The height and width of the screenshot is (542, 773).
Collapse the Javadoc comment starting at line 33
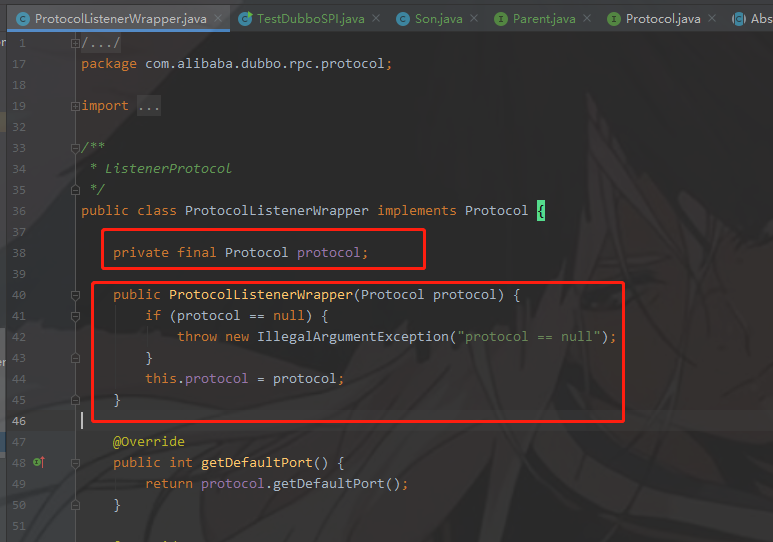(75, 147)
